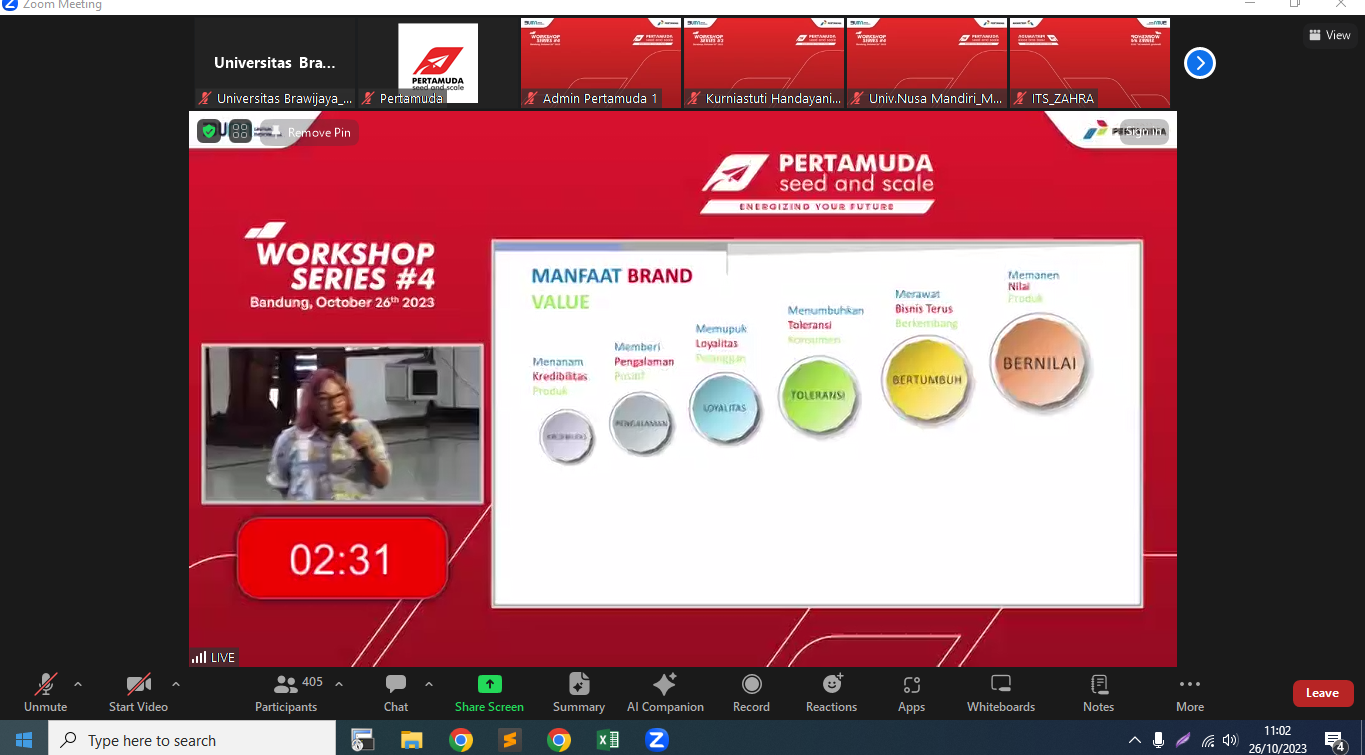Click the taskbar search box
This screenshot has height=755, width=1365.
(192, 740)
